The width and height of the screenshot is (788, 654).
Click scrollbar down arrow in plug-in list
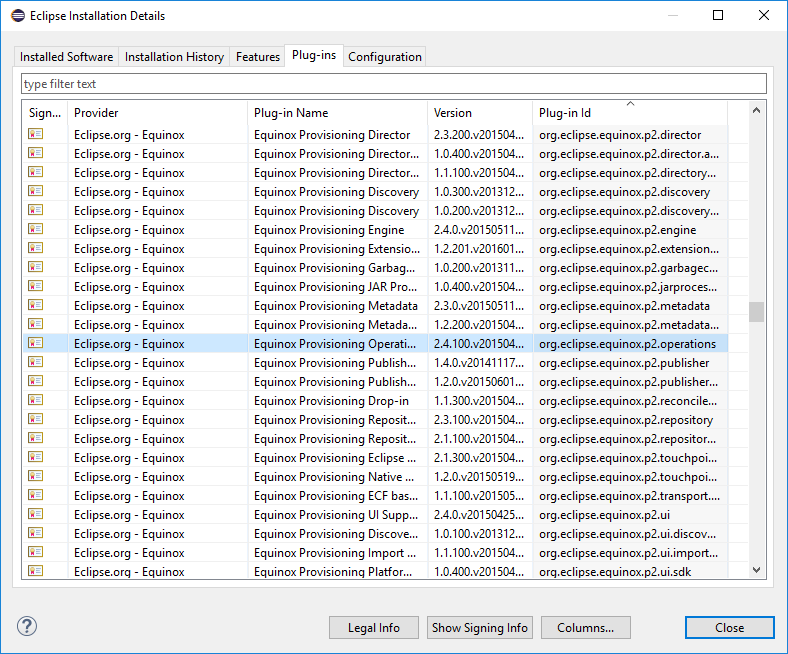756,570
